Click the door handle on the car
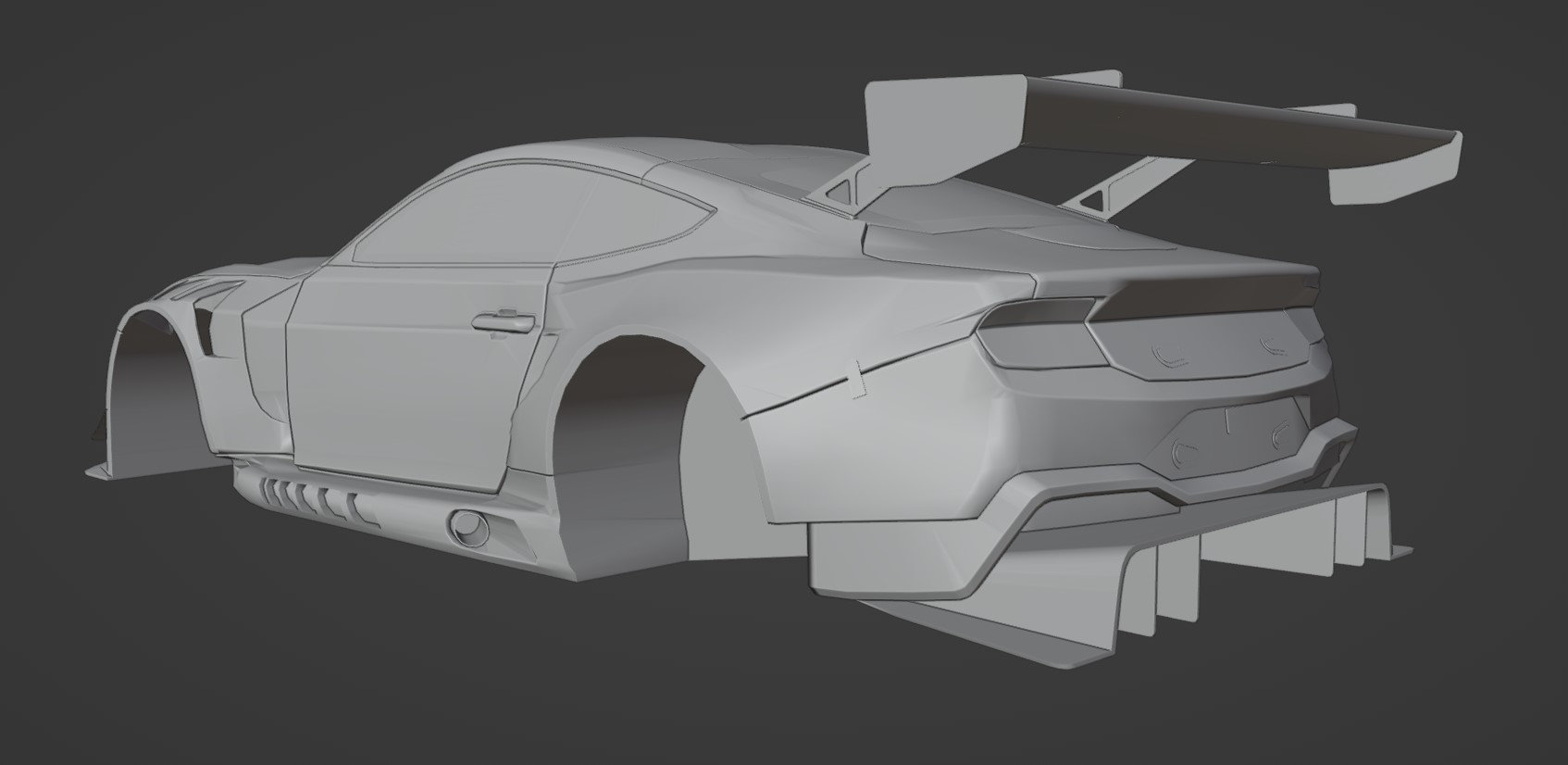Image resolution: width=1568 pixels, height=765 pixels. coord(504,321)
